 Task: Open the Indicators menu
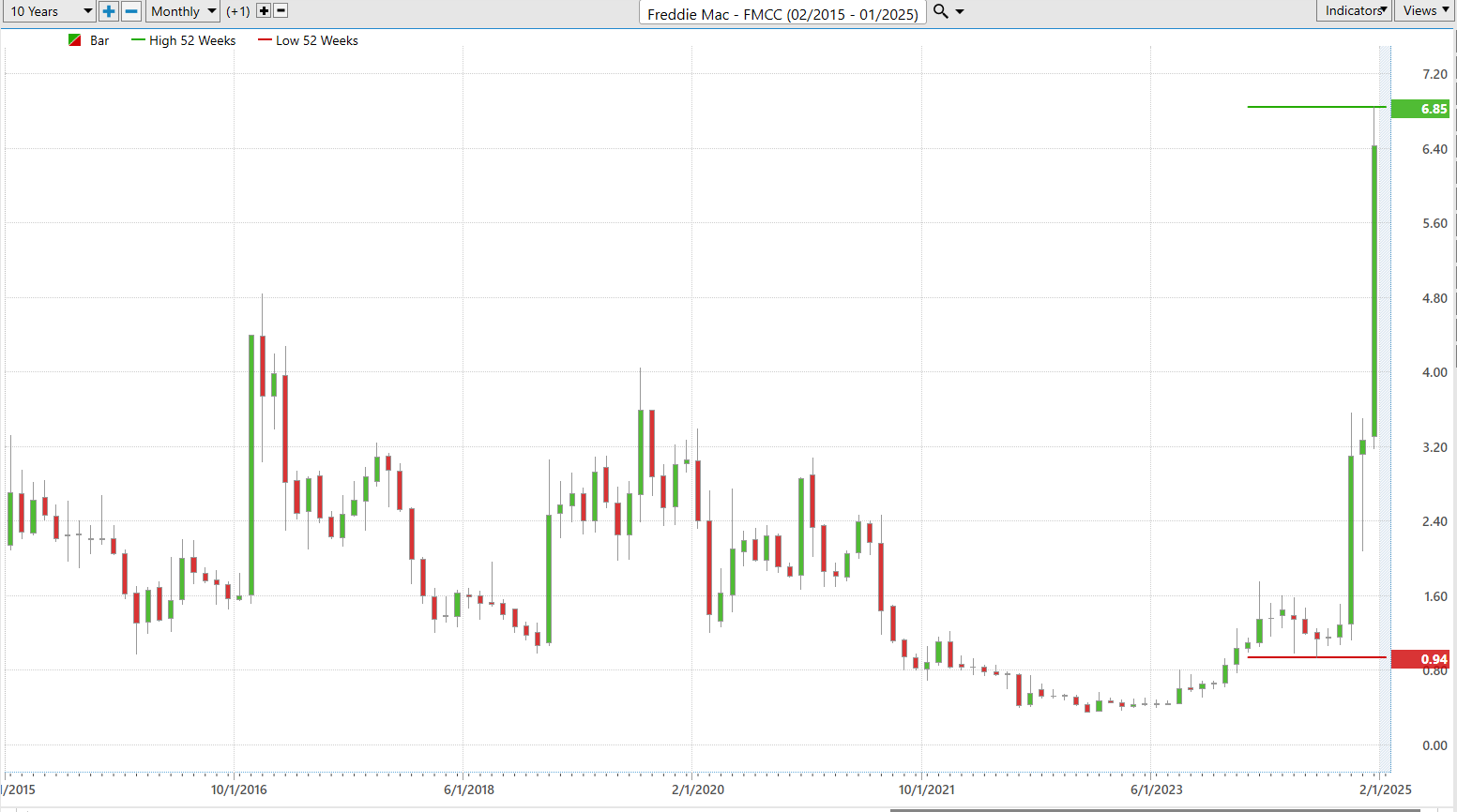[x=1355, y=10]
